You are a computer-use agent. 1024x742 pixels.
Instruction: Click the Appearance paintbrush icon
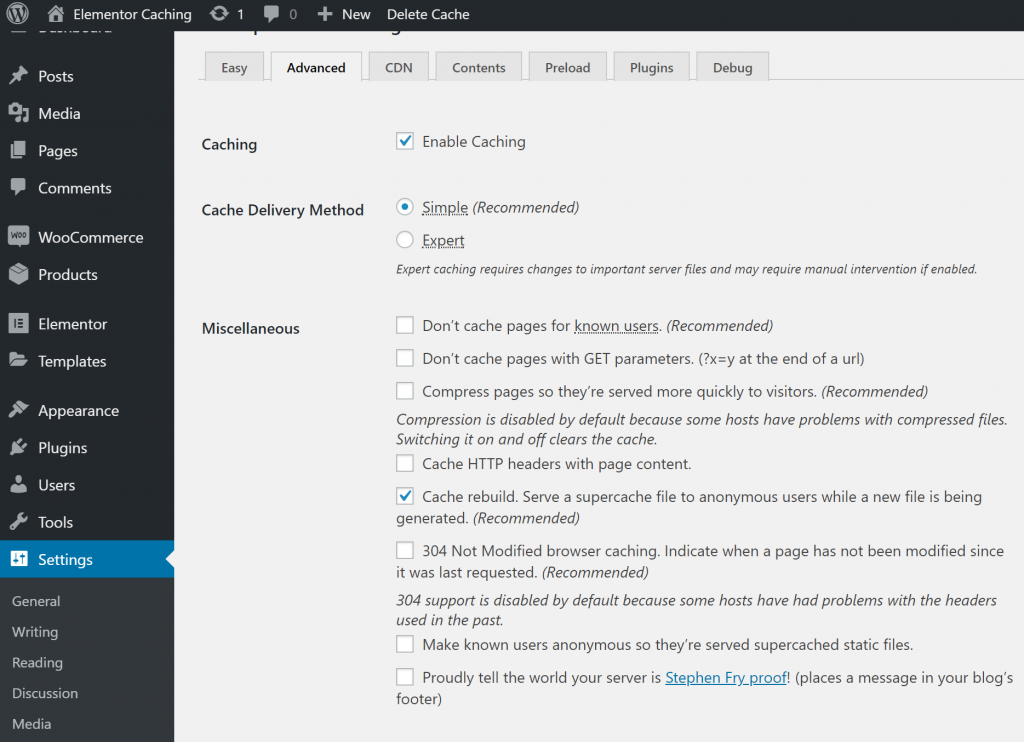pos(18,411)
